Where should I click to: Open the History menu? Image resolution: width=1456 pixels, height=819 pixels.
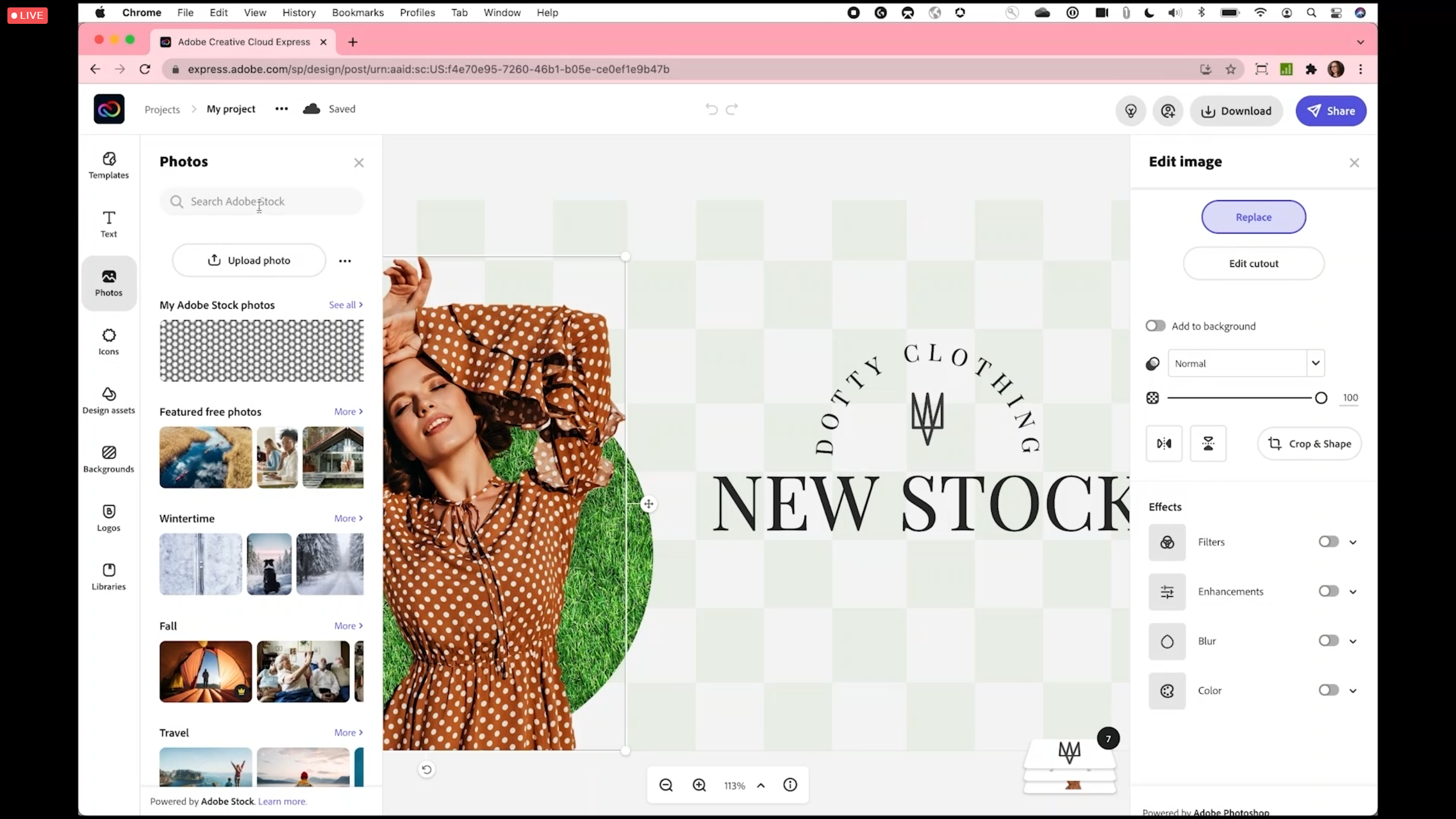pyautogui.click(x=299, y=13)
